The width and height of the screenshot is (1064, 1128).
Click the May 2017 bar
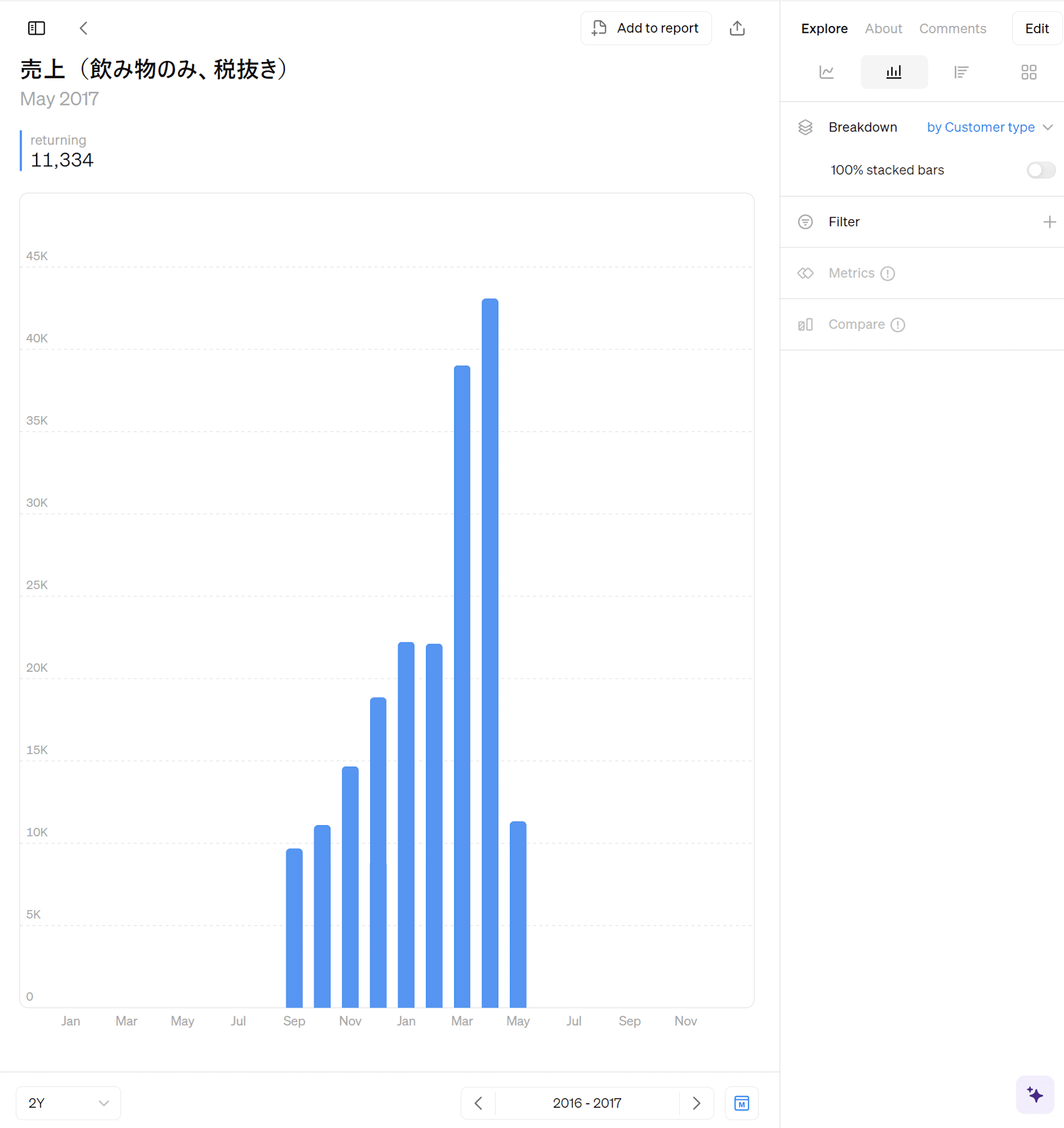point(517,914)
